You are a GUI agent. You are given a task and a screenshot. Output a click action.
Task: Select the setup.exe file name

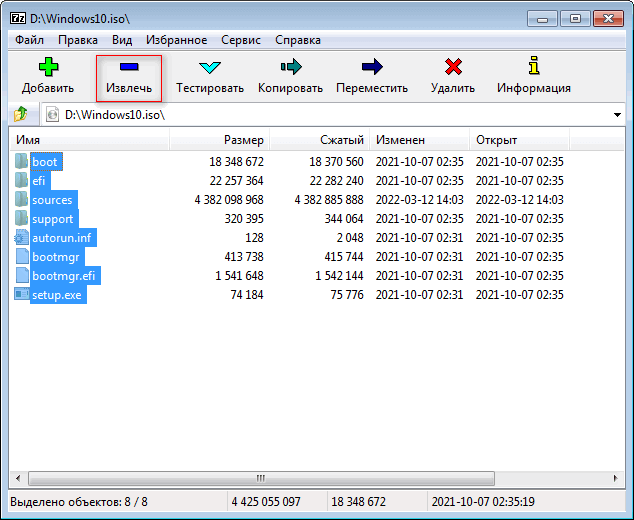(57, 295)
